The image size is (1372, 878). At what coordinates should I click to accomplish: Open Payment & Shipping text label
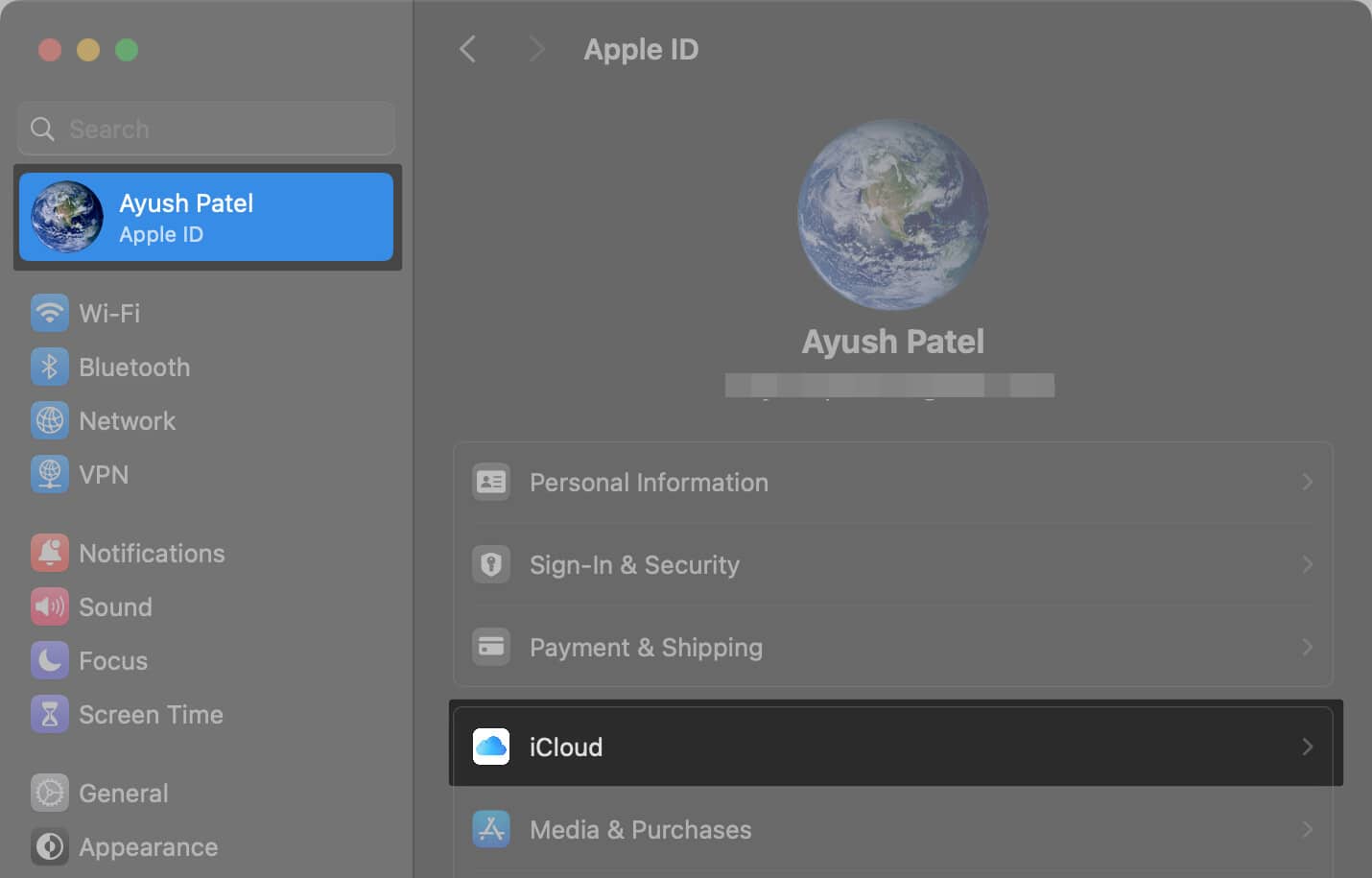click(646, 647)
